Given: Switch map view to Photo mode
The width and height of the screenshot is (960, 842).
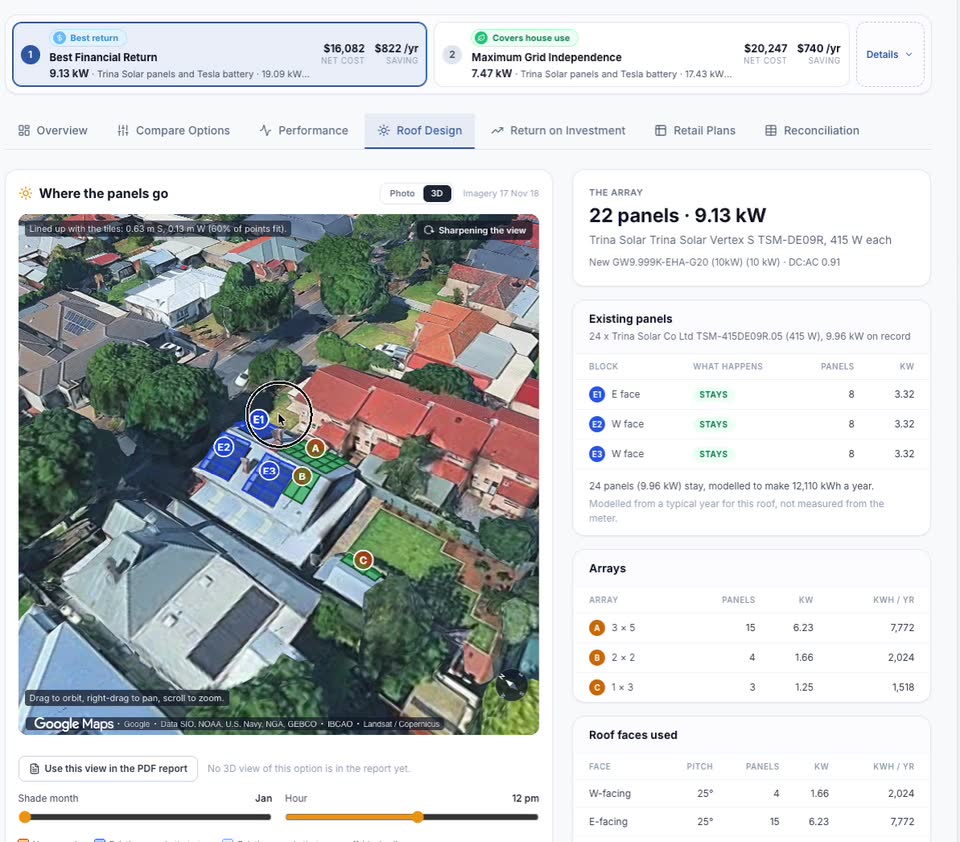Looking at the screenshot, I should pos(402,194).
